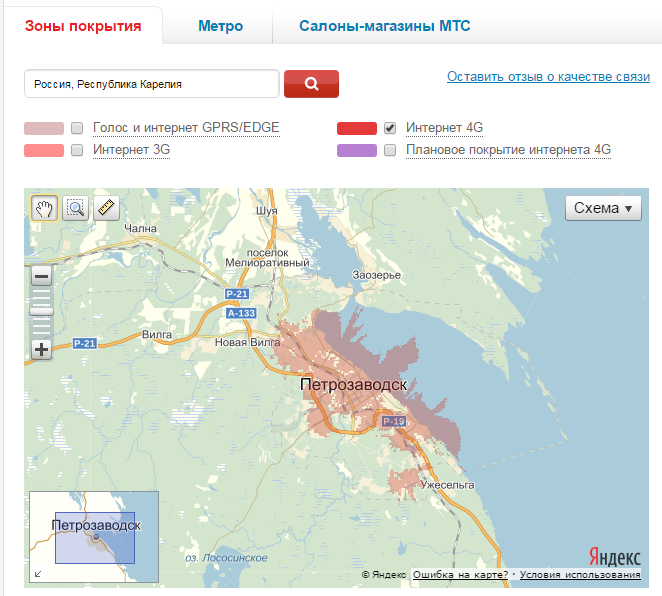
Task: Open Условия использования link
Action: [580, 574]
